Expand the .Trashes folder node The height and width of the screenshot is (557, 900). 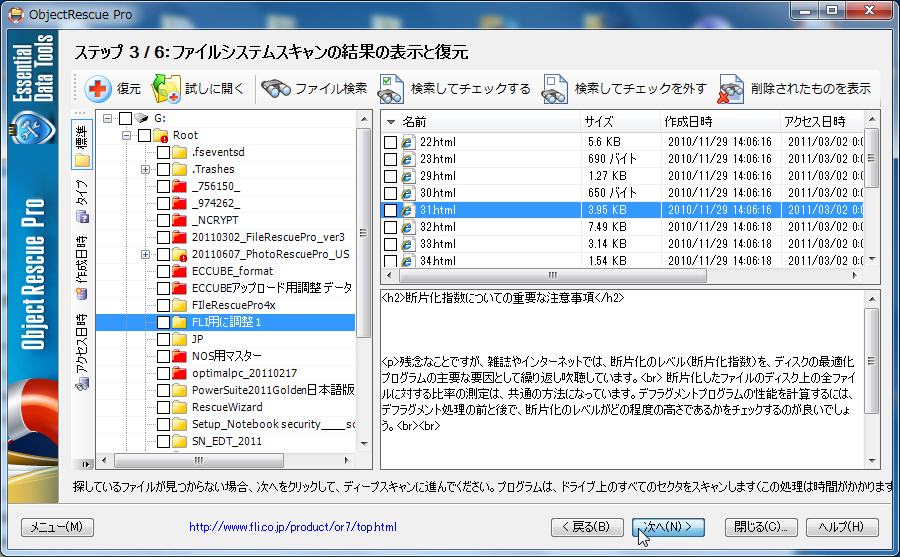[145, 169]
